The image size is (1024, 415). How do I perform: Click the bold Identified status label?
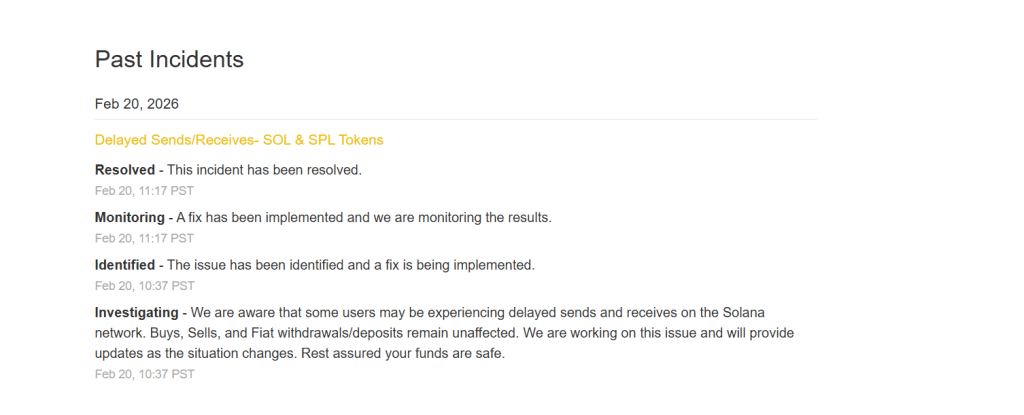click(125, 265)
